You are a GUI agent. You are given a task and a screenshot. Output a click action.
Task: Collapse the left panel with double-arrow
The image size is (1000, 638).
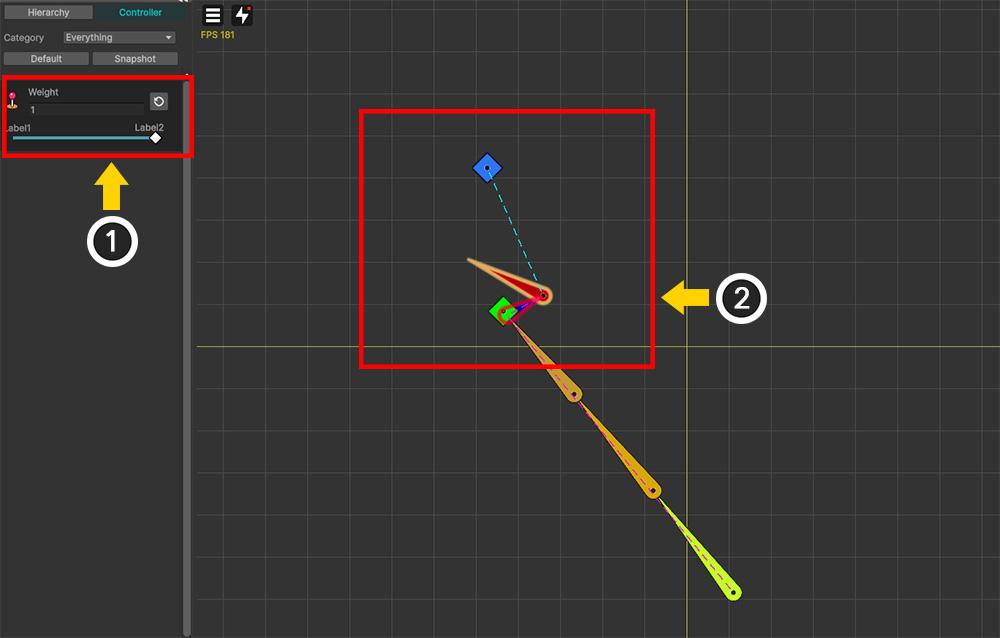[x=183, y=3]
